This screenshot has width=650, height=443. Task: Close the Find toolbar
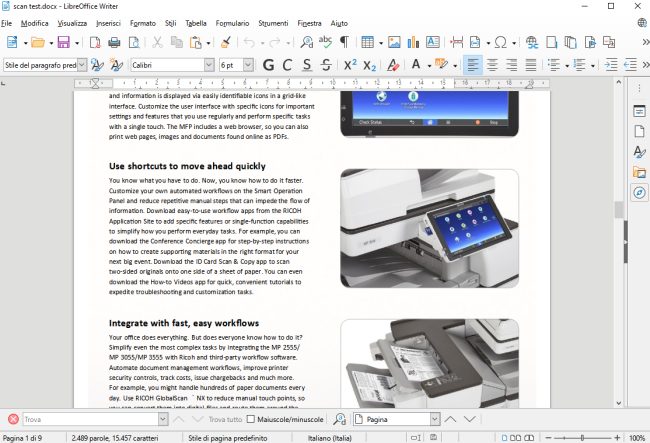pos(13,419)
